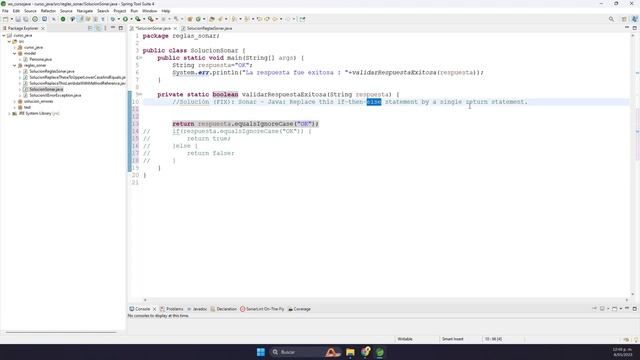Open the File menu
Viewport: 640px width, 360px height.
pyautogui.click(x=5, y=11)
